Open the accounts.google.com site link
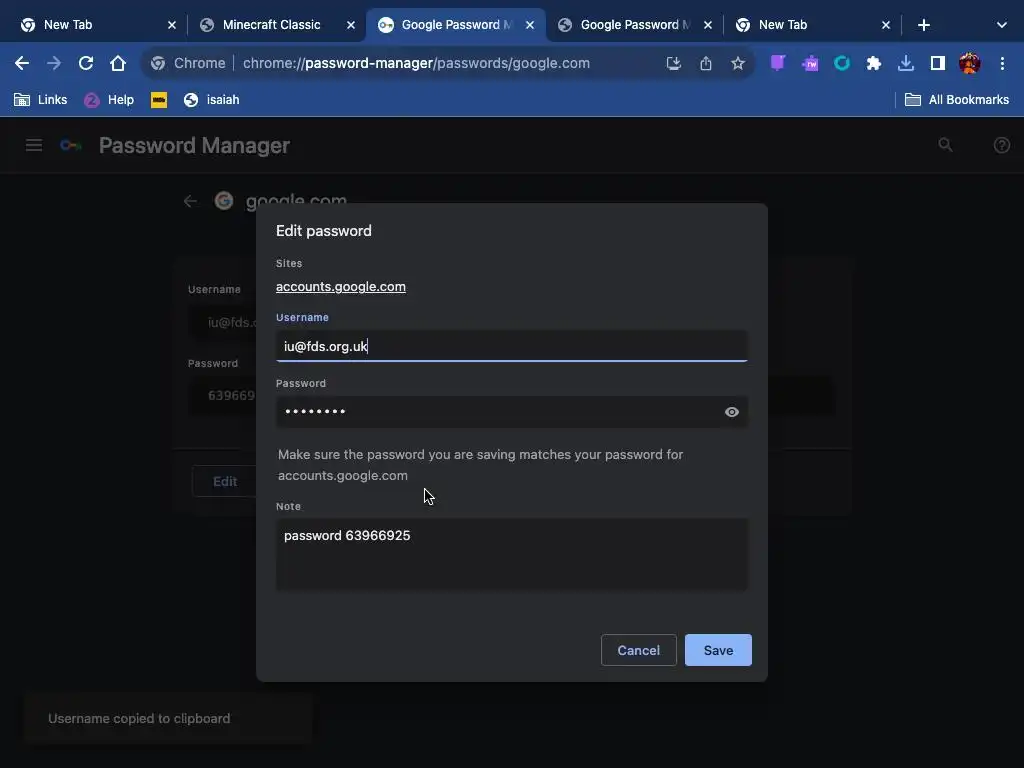 [x=341, y=287]
